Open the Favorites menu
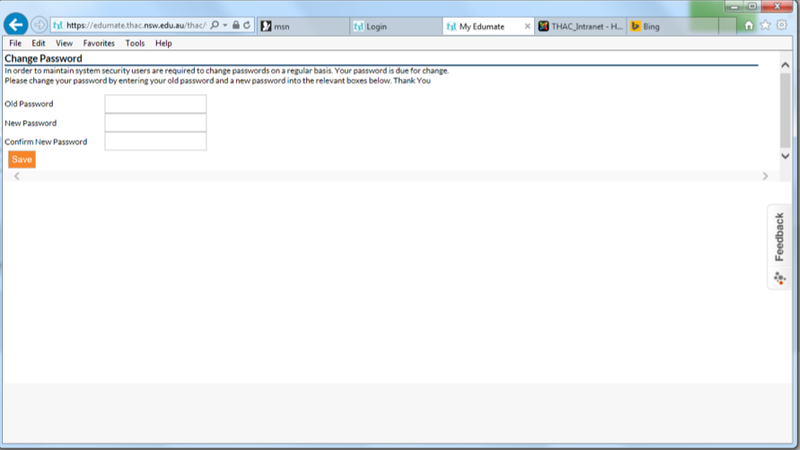This screenshot has height=450, width=800. (x=99, y=43)
